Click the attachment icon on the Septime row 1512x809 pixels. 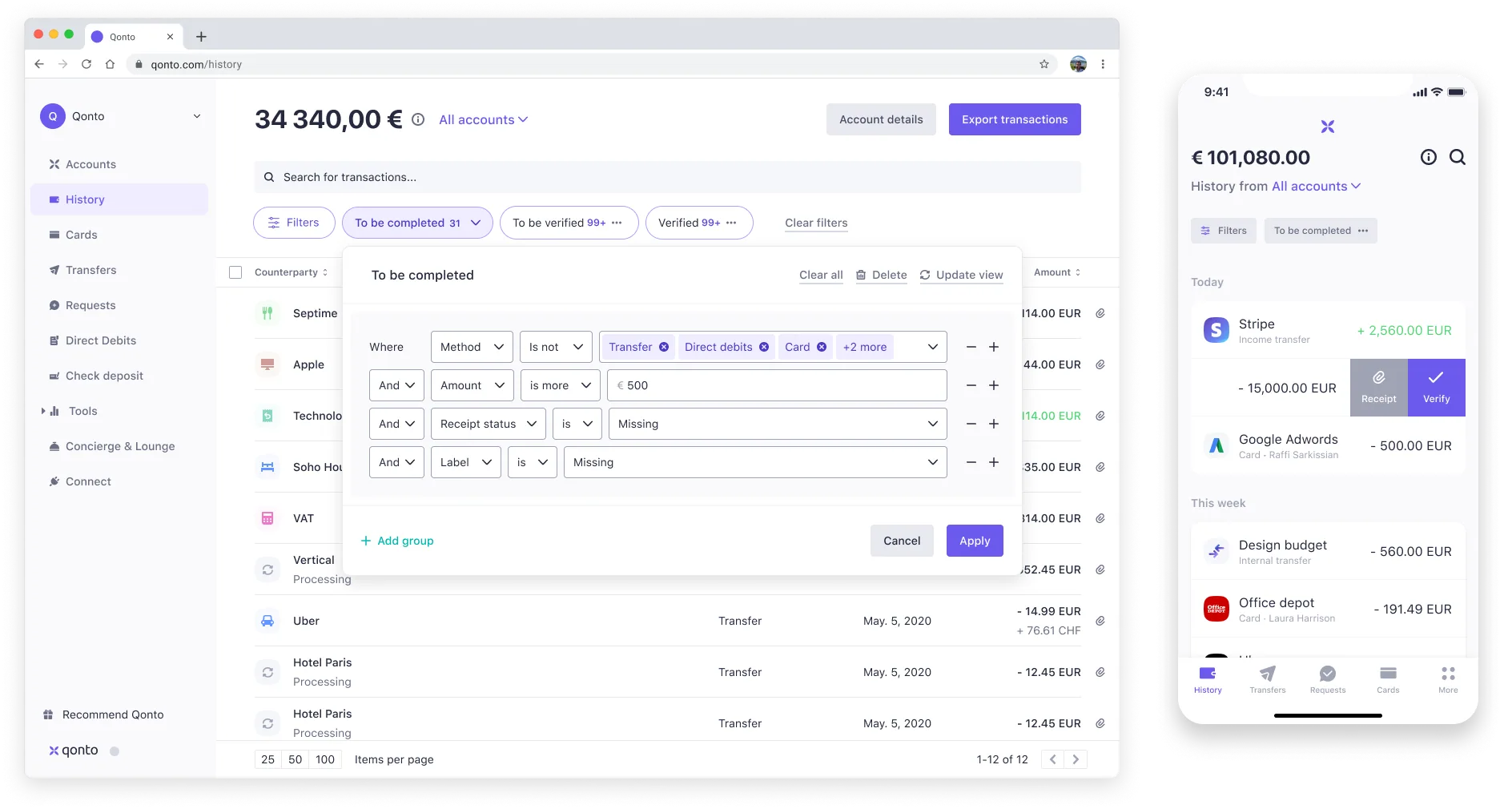(1100, 313)
